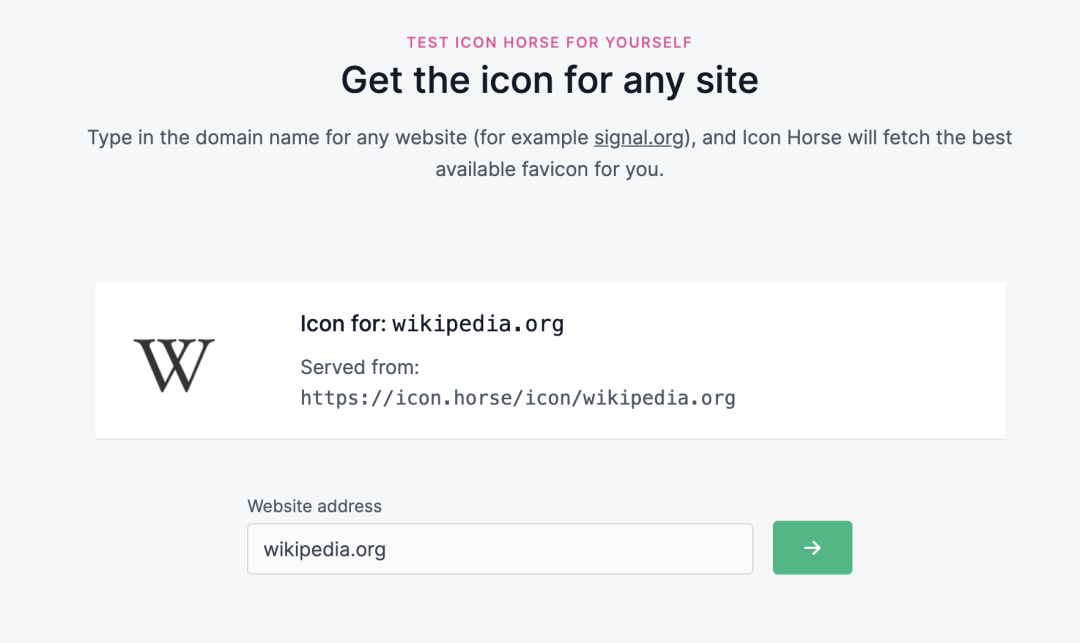Click the phrase 'available favicon for you'

point(549,169)
